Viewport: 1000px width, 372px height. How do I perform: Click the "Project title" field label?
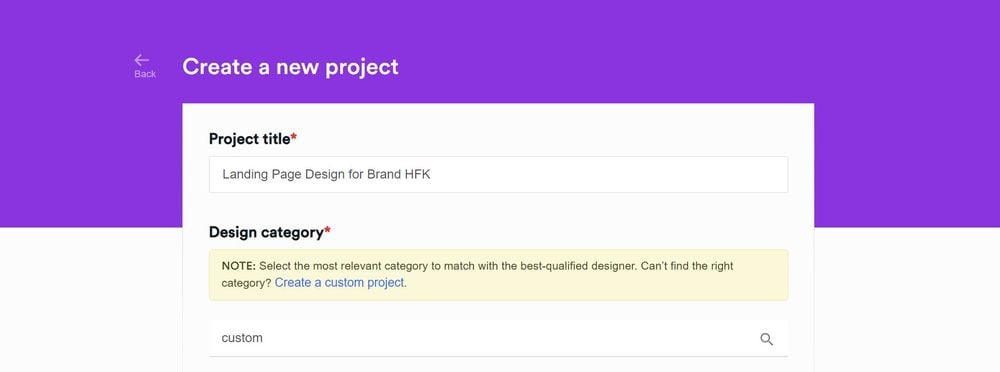tap(249, 138)
